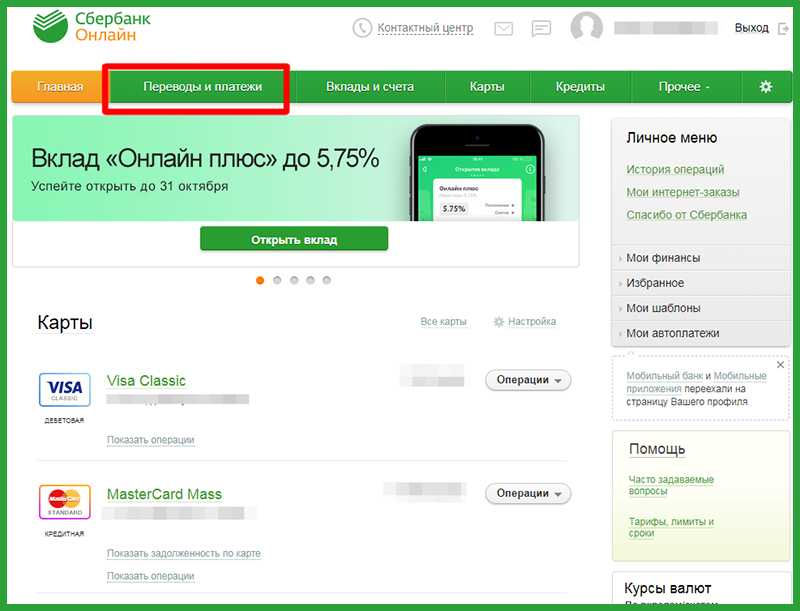Open Мобильный банк link in notice

click(x=664, y=376)
